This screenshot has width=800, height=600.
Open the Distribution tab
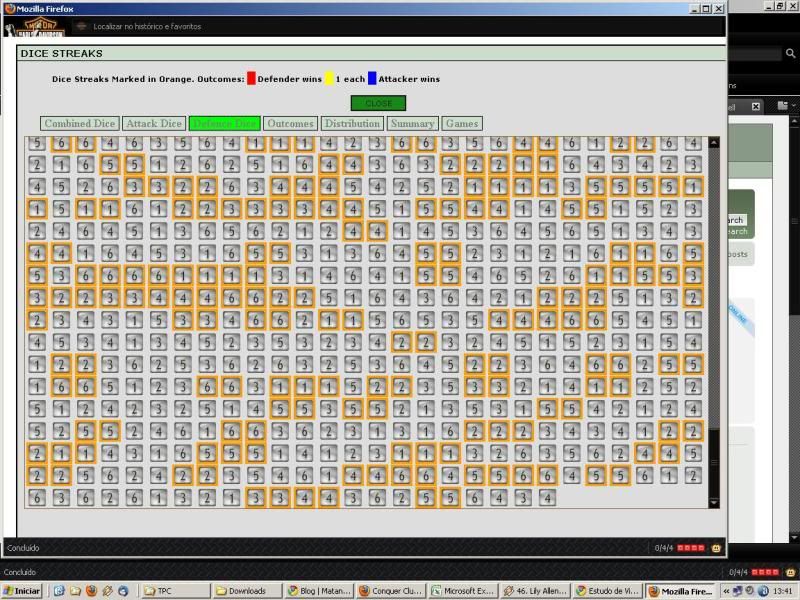point(352,123)
